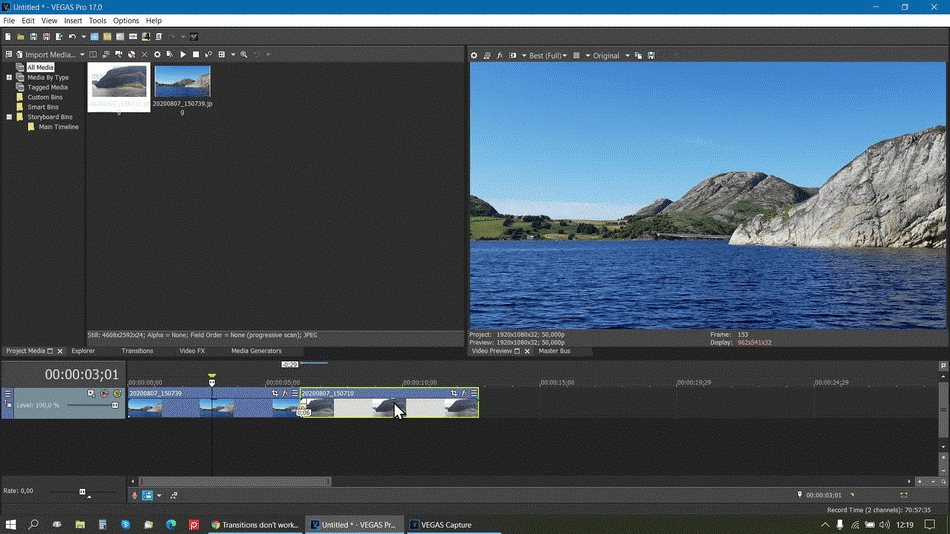Click the Save icon in main toolbar
Screen dimensions: 950x534
click(x=32, y=37)
